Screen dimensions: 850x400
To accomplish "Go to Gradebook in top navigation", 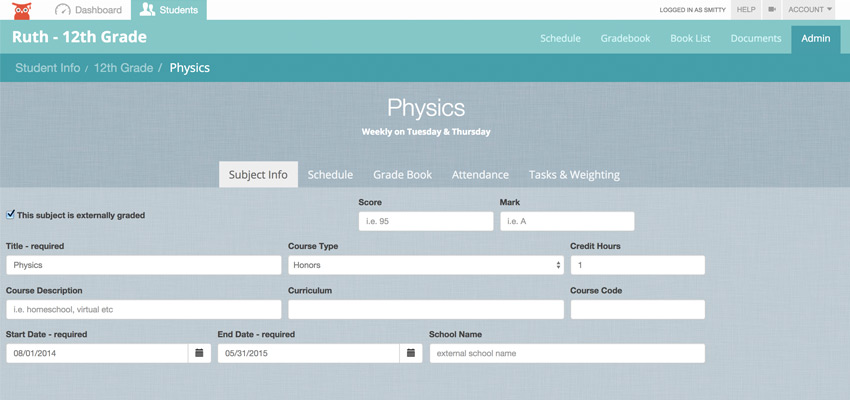I will pyautogui.click(x=625, y=38).
